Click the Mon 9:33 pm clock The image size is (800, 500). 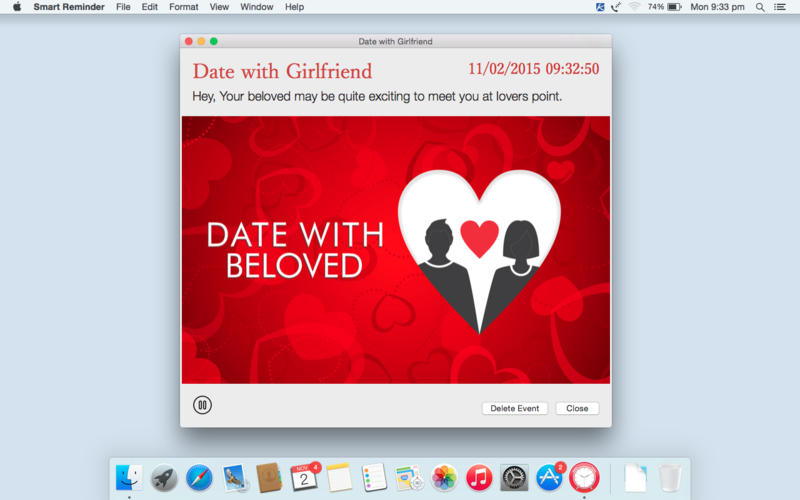pos(717,7)
